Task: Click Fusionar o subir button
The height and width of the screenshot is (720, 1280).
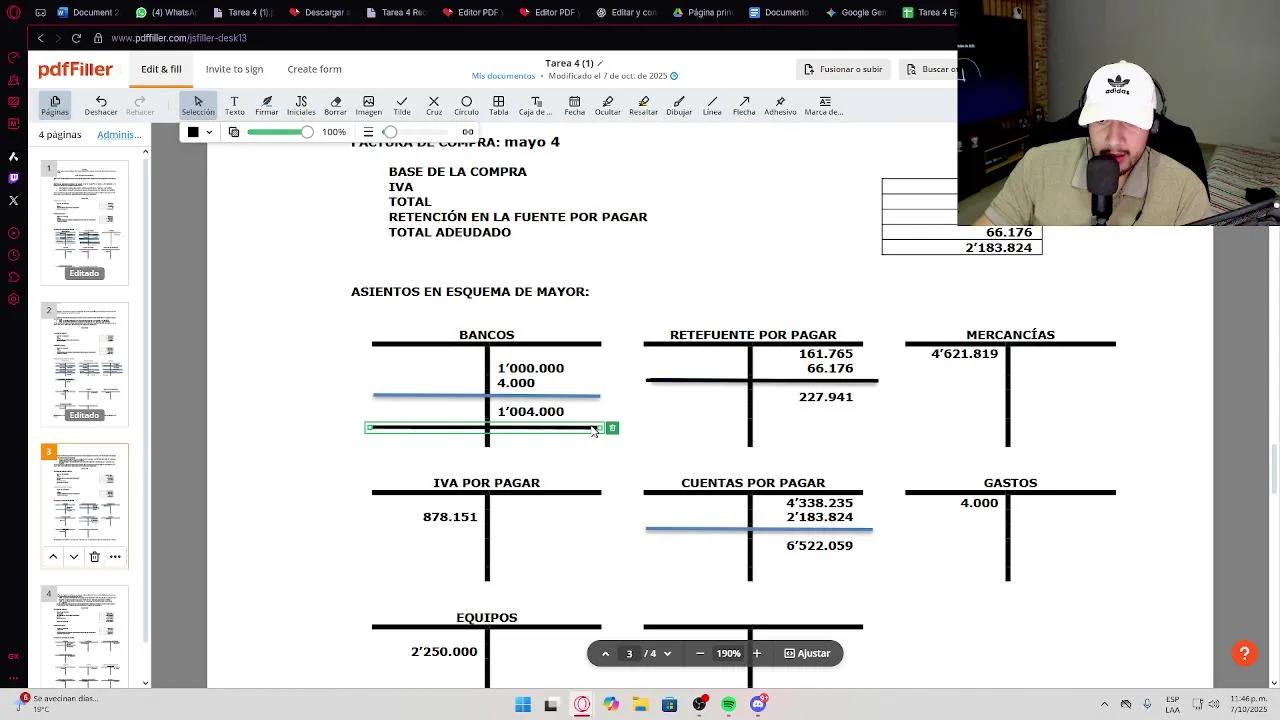Action: [x=844, y=69]
